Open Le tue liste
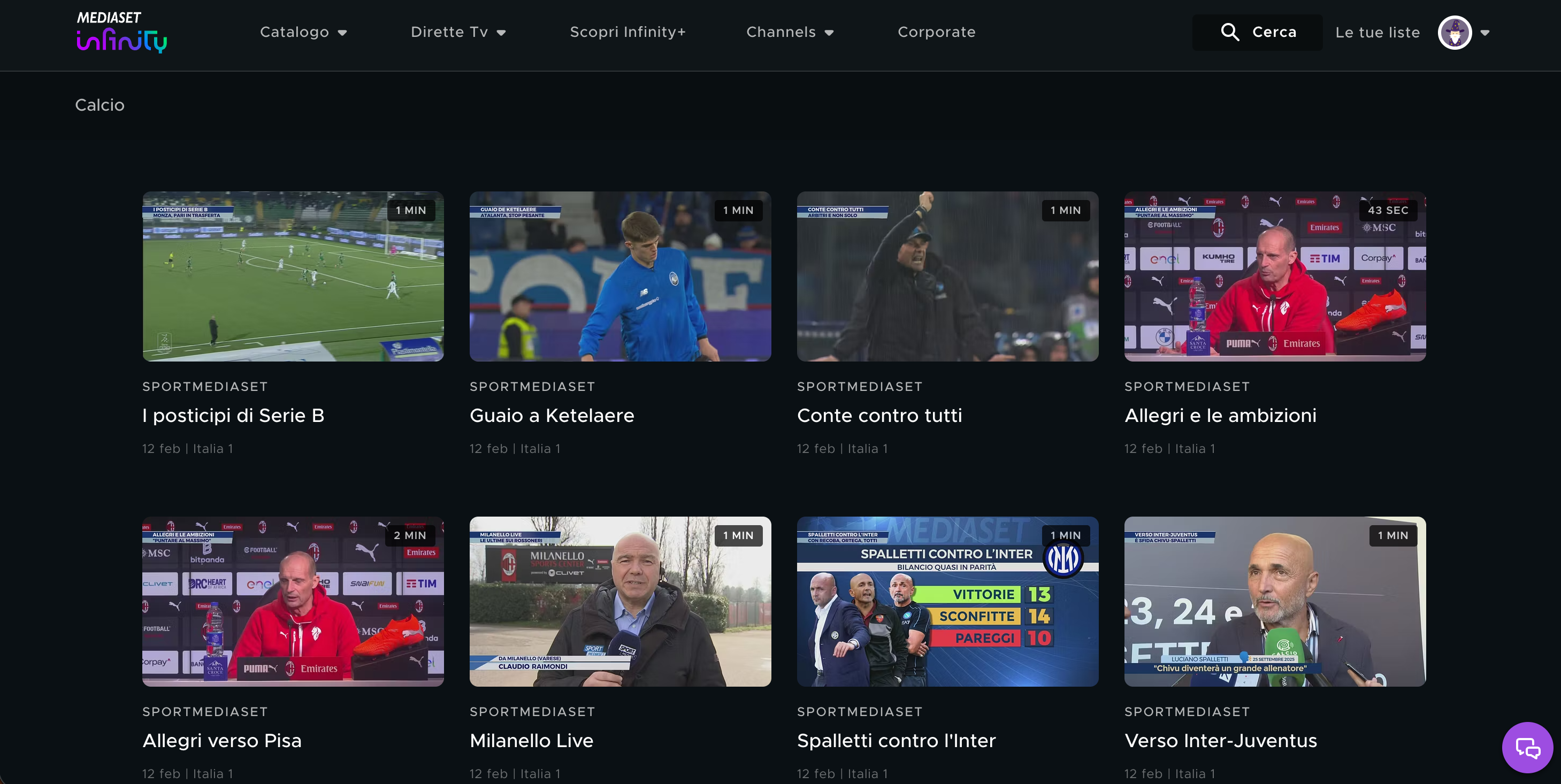This screenshot has height=784, width=1561. 1378,32
